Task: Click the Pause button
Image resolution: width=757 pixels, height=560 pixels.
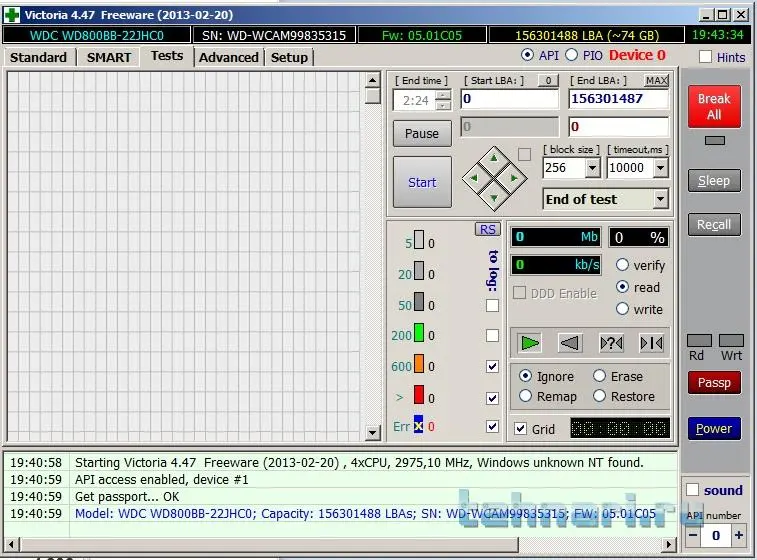Action: tap(422, 133)
